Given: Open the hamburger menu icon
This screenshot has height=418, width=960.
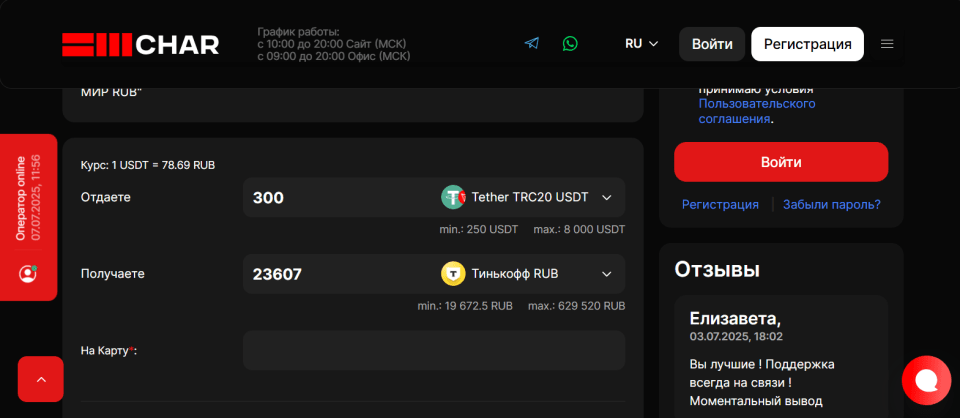Looking at the screenshot, I should 887,44.
